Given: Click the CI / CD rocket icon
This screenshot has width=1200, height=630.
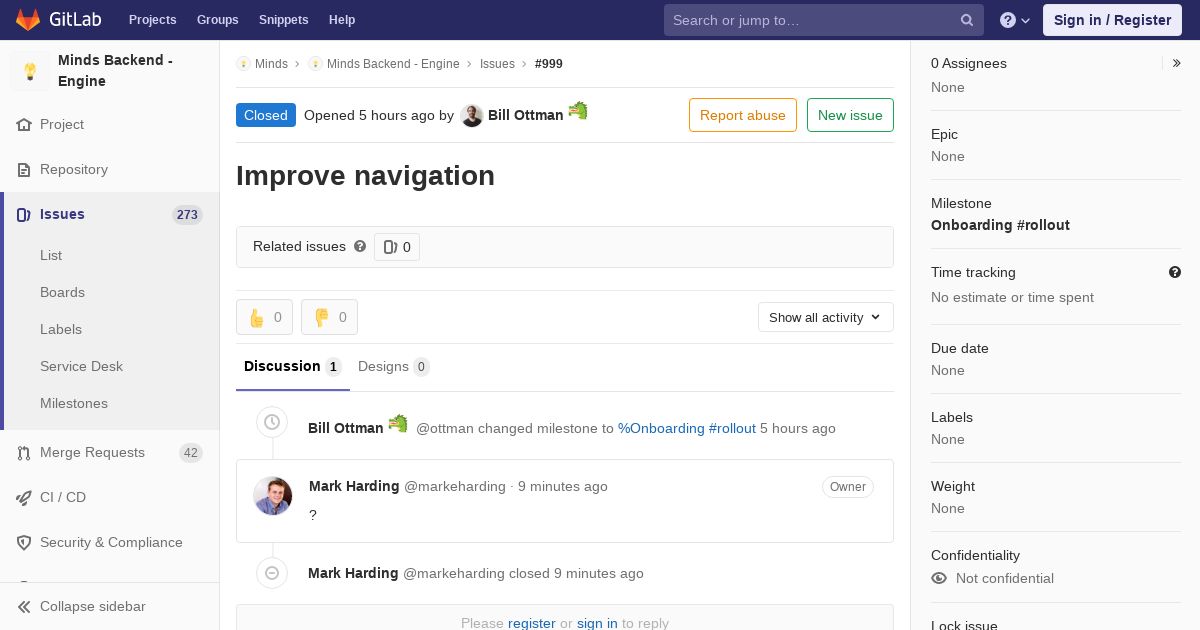Looking at the screenshot, I should coord(24,498).
